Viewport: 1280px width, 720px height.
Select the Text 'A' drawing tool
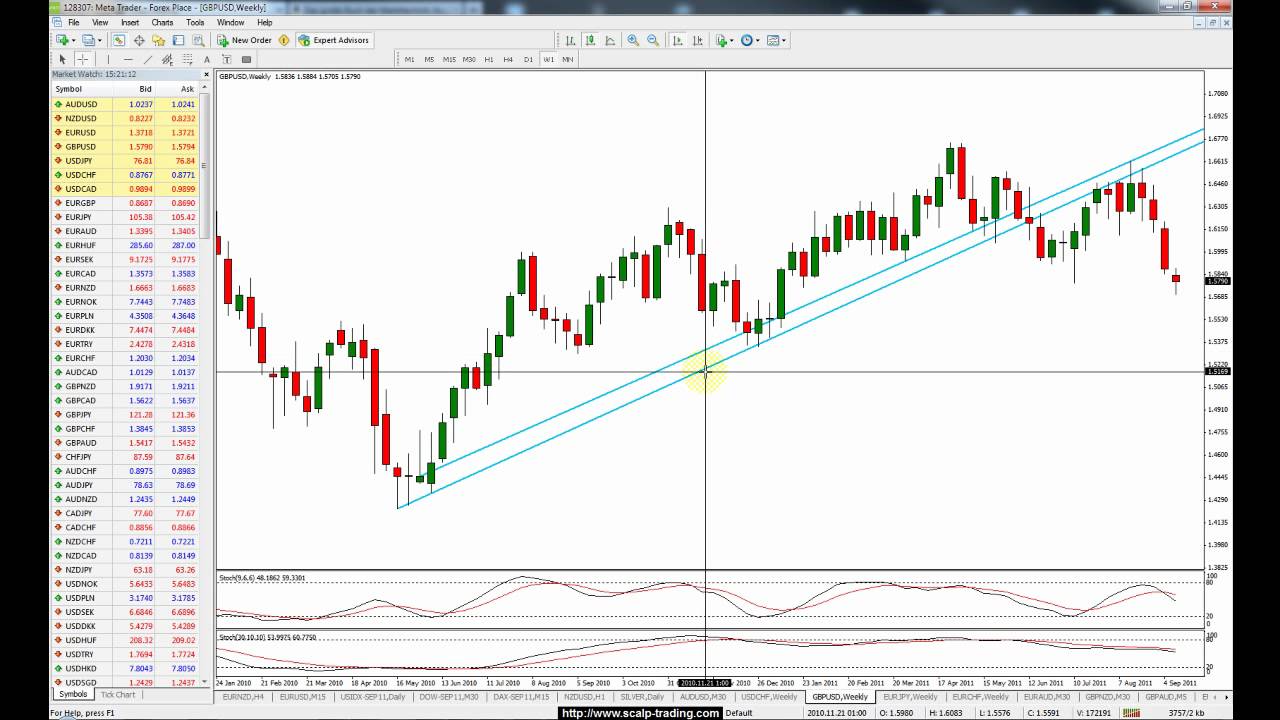[x=207, y=59]
